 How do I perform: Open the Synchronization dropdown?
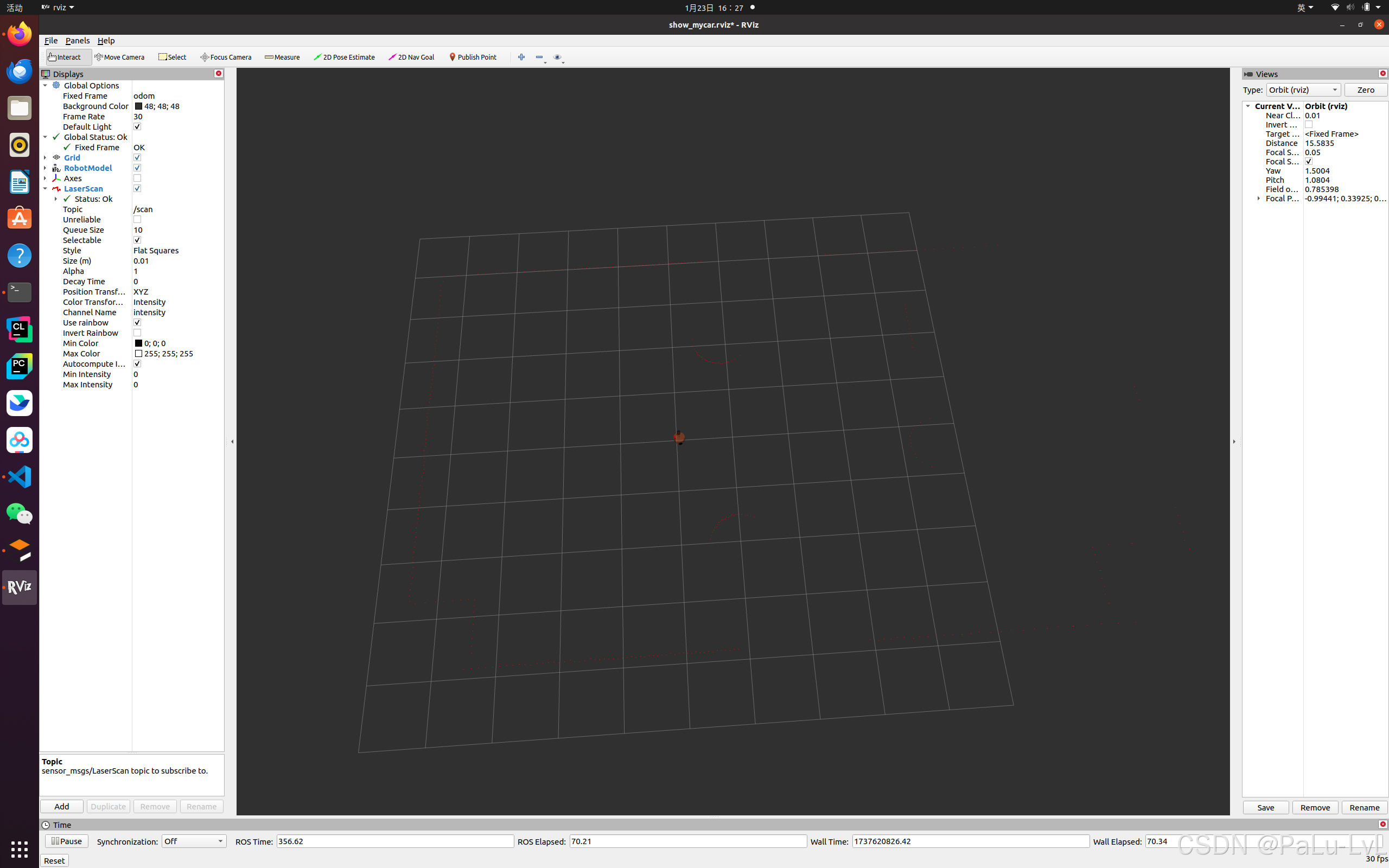tap(193, 841)
